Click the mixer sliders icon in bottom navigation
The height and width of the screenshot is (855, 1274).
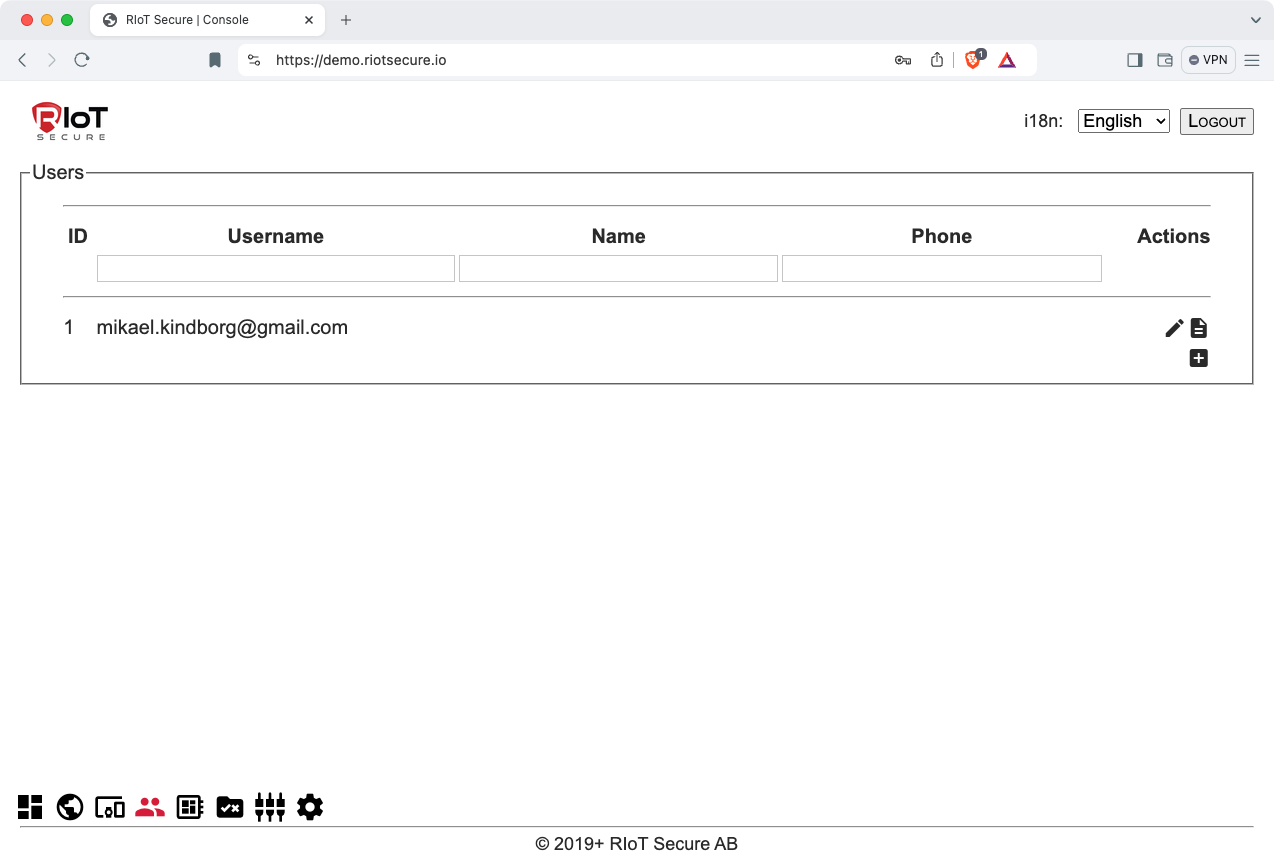[270, 807]
